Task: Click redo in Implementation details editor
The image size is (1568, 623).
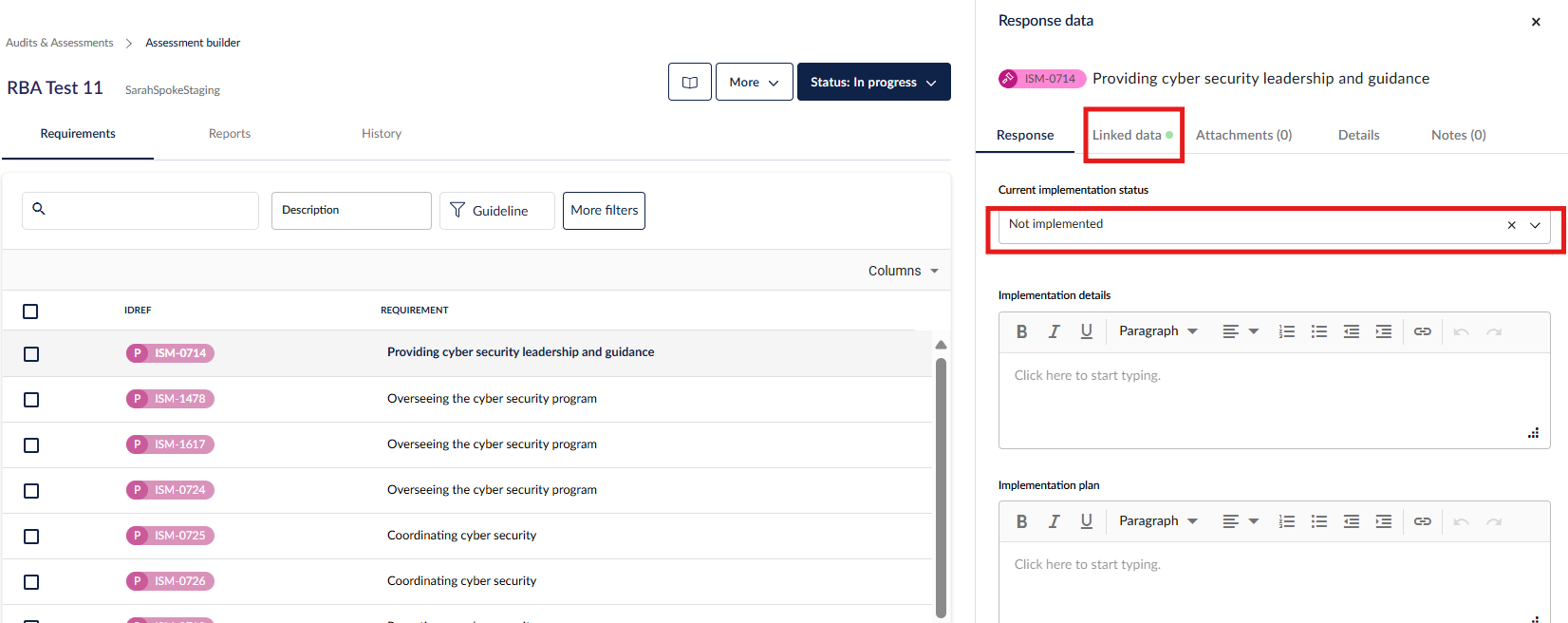Action: [x=1494, y=331]
